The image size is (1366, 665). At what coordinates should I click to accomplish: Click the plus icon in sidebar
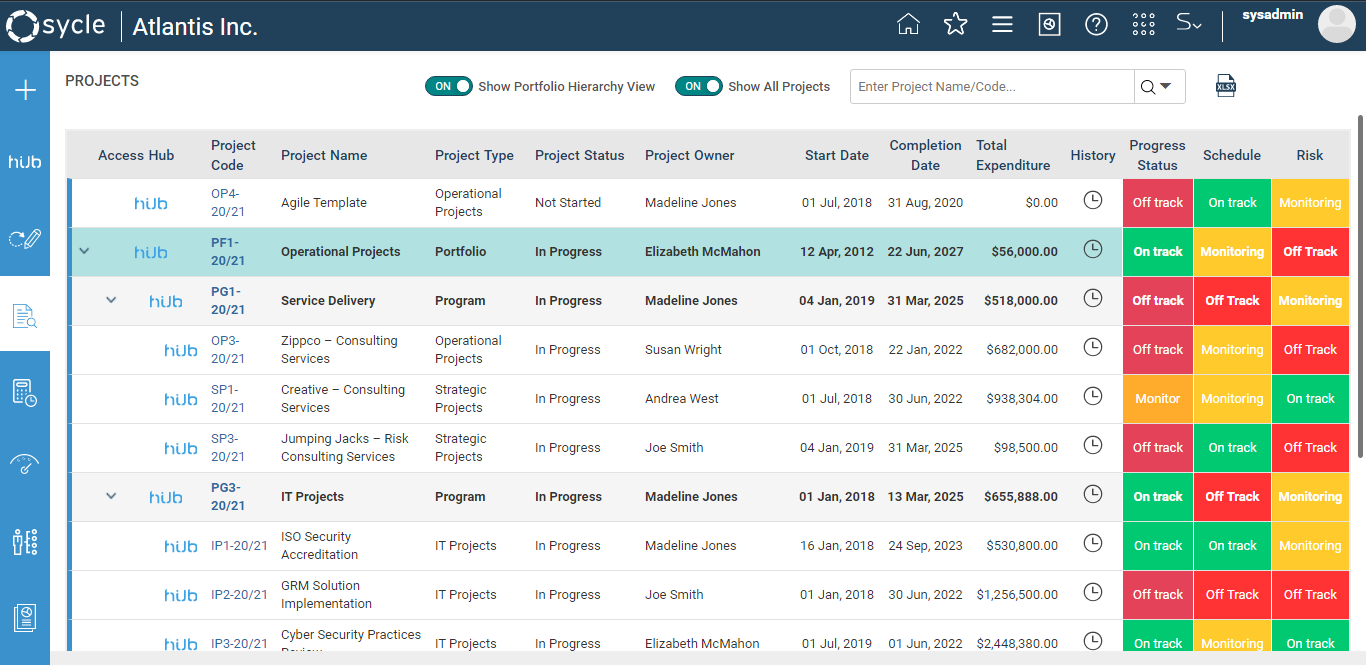click(x=25, y=91)
